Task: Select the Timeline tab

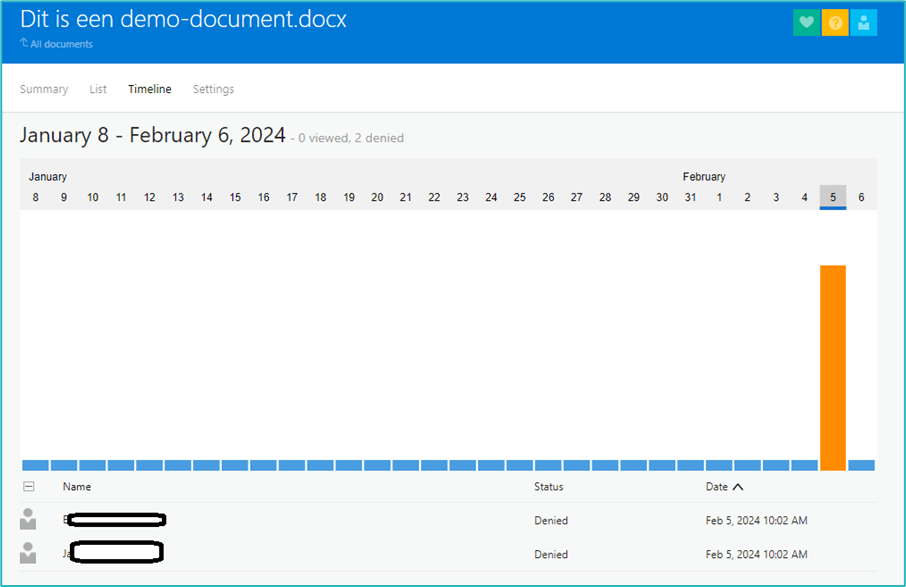Action: click(x=150, y=89)
